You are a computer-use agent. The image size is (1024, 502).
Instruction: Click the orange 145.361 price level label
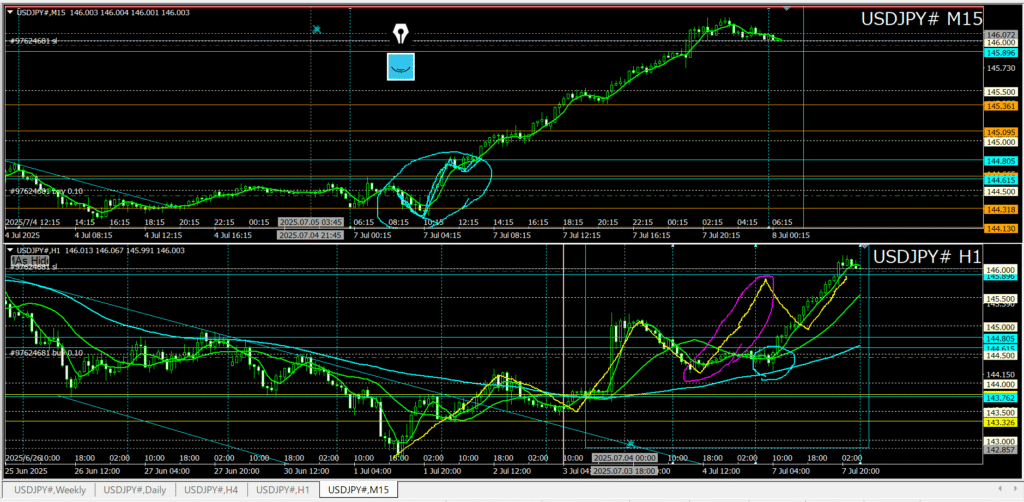pyautogui.click(x=1001, y=105)
